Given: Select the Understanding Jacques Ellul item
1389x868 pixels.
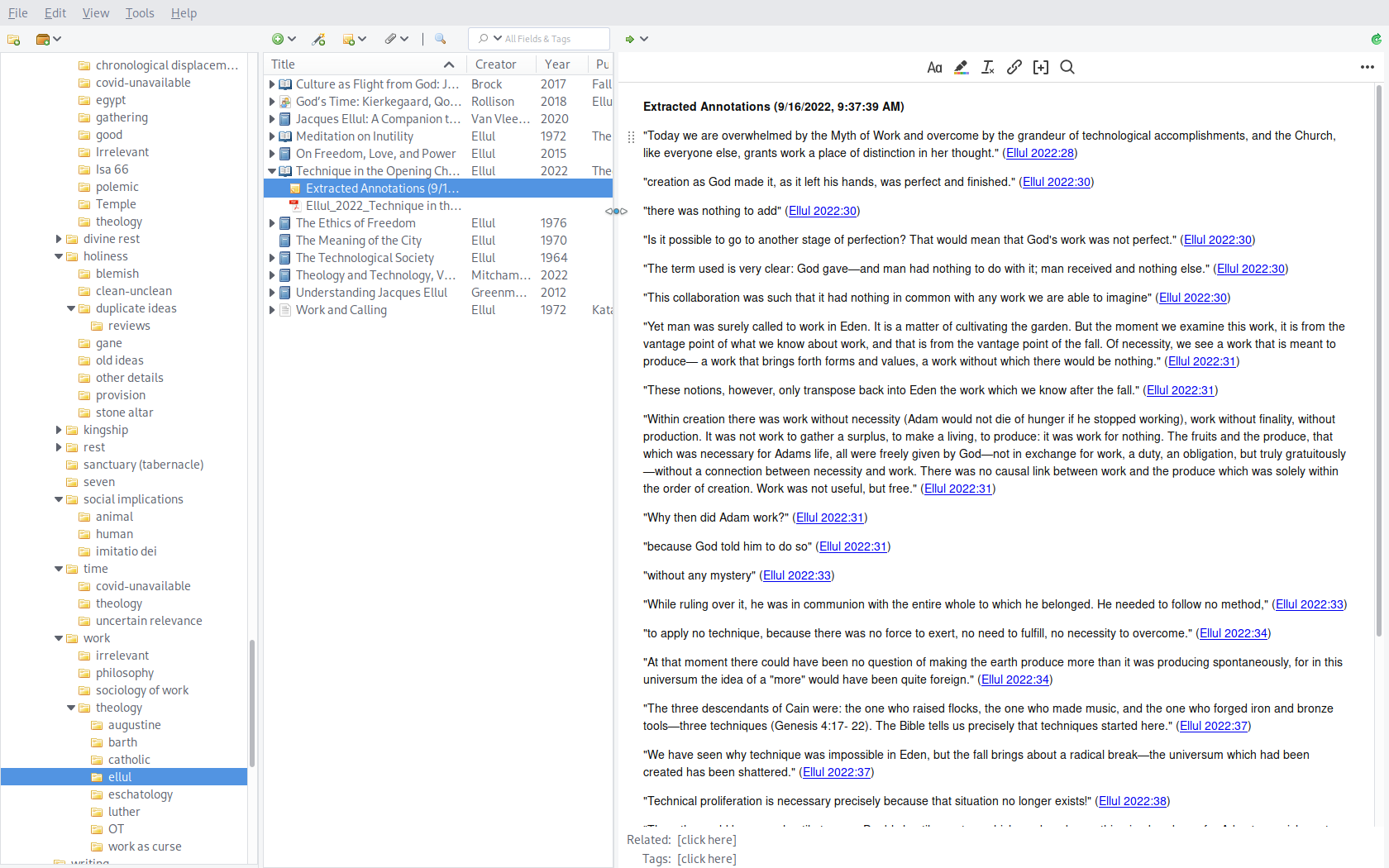Looking at the screenshot, I should tap(438, 293).
